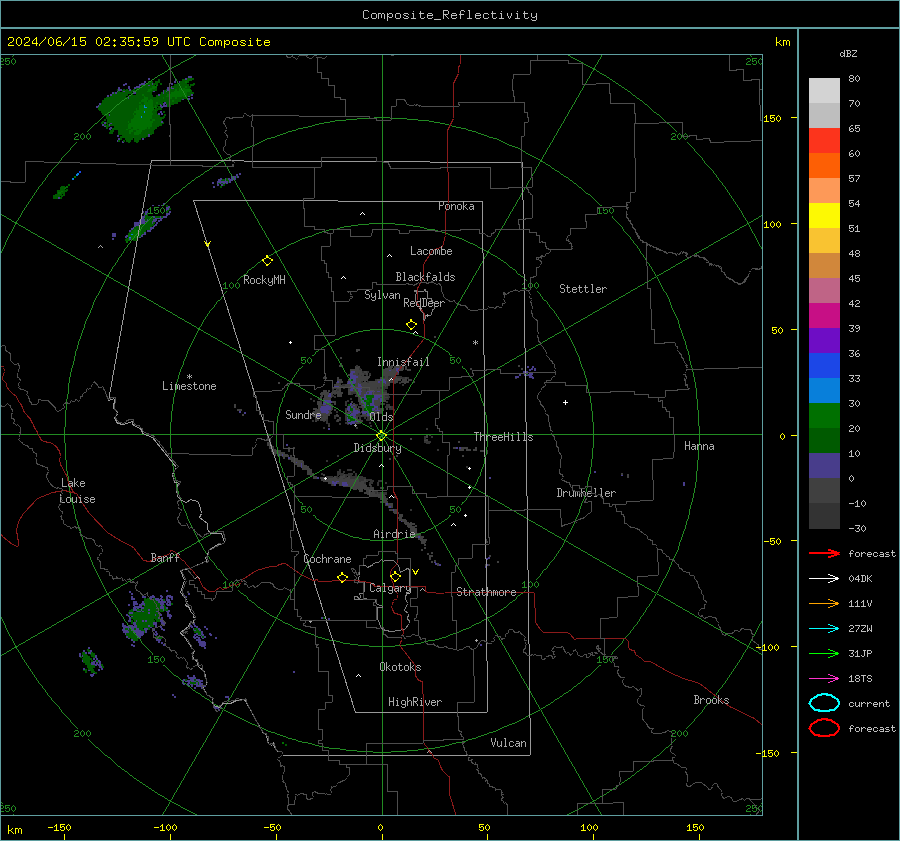Click the Brooks label
Image resolution: width=900 pixels, height=841 pixels.
coord(711,700)
